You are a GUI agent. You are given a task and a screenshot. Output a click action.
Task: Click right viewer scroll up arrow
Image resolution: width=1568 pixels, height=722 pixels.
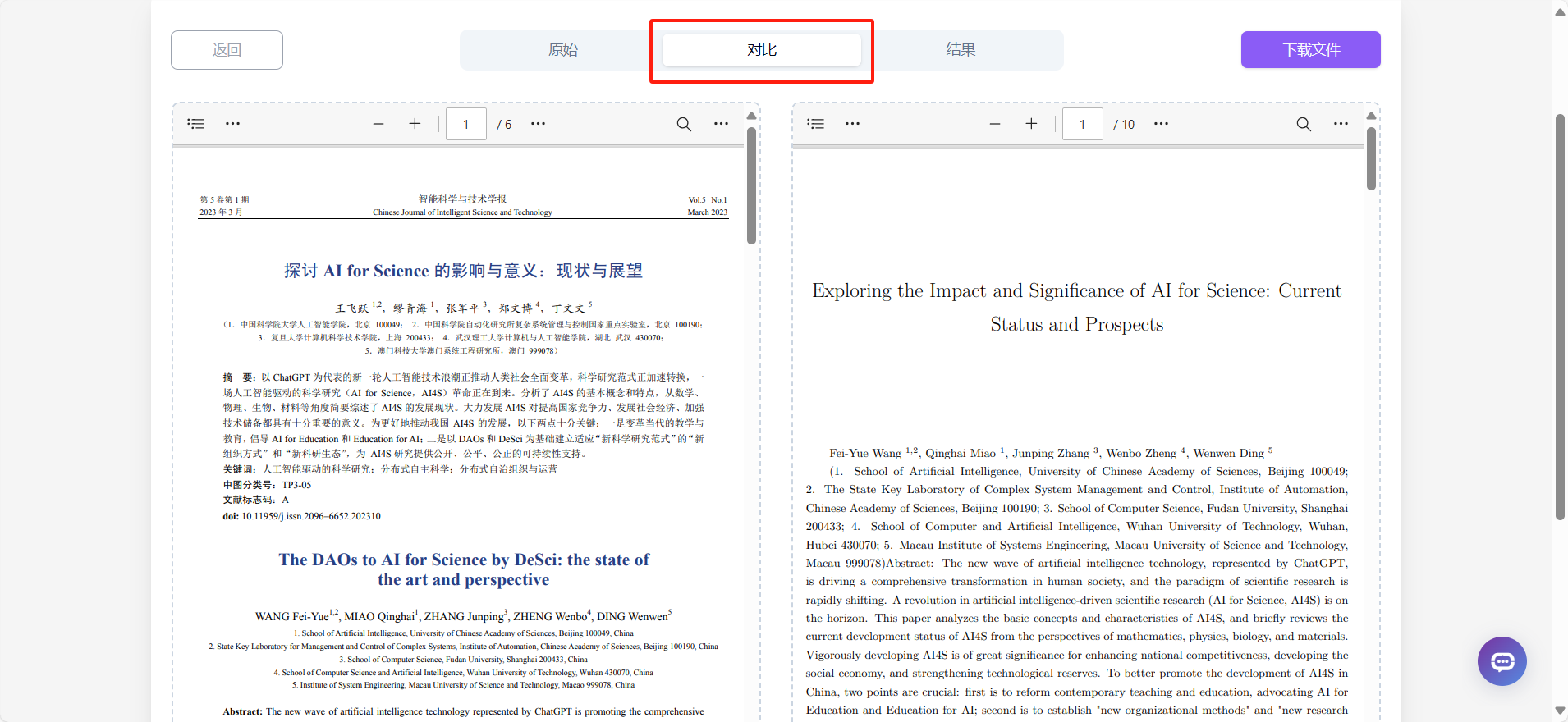(1371, 116)
